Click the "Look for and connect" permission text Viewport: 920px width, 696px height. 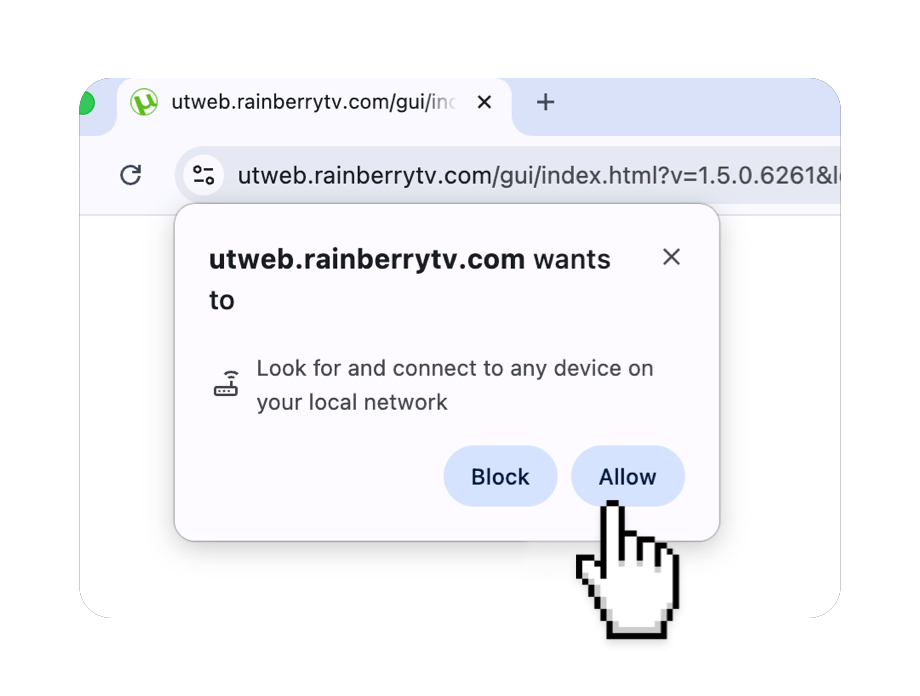455,369
